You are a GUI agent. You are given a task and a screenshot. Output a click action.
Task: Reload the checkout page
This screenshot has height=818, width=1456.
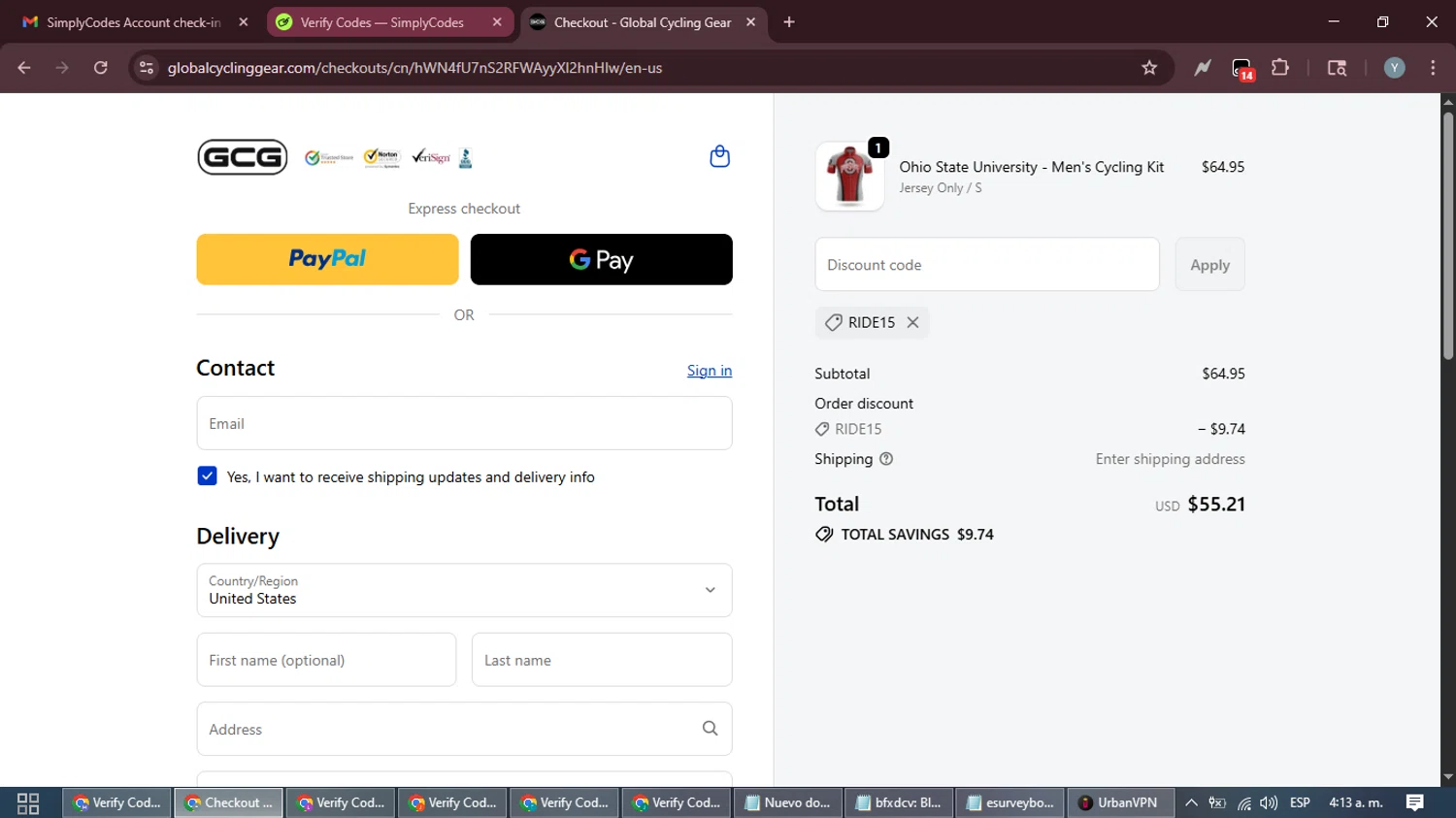click(x=101, y=68)
